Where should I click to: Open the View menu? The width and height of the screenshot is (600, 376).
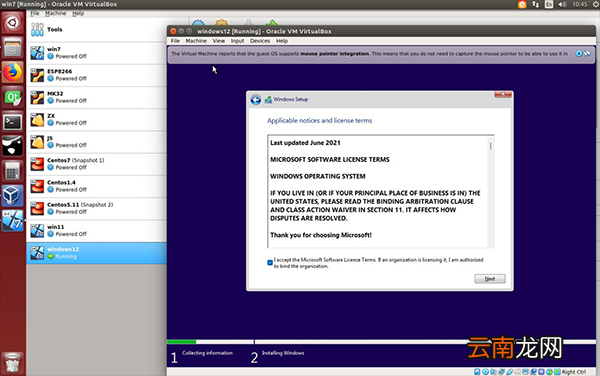219,41
